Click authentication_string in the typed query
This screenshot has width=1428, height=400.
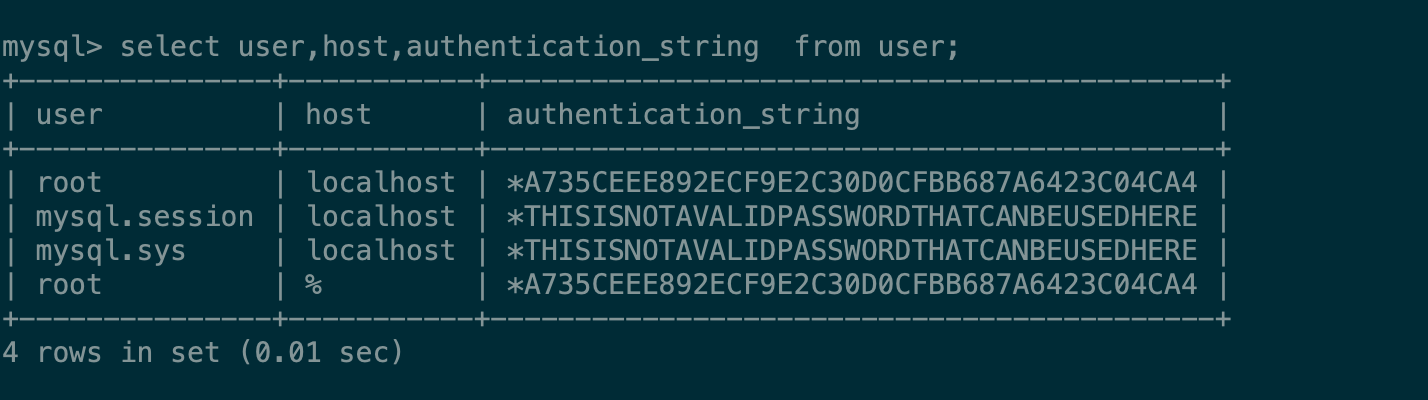(583, 47)
